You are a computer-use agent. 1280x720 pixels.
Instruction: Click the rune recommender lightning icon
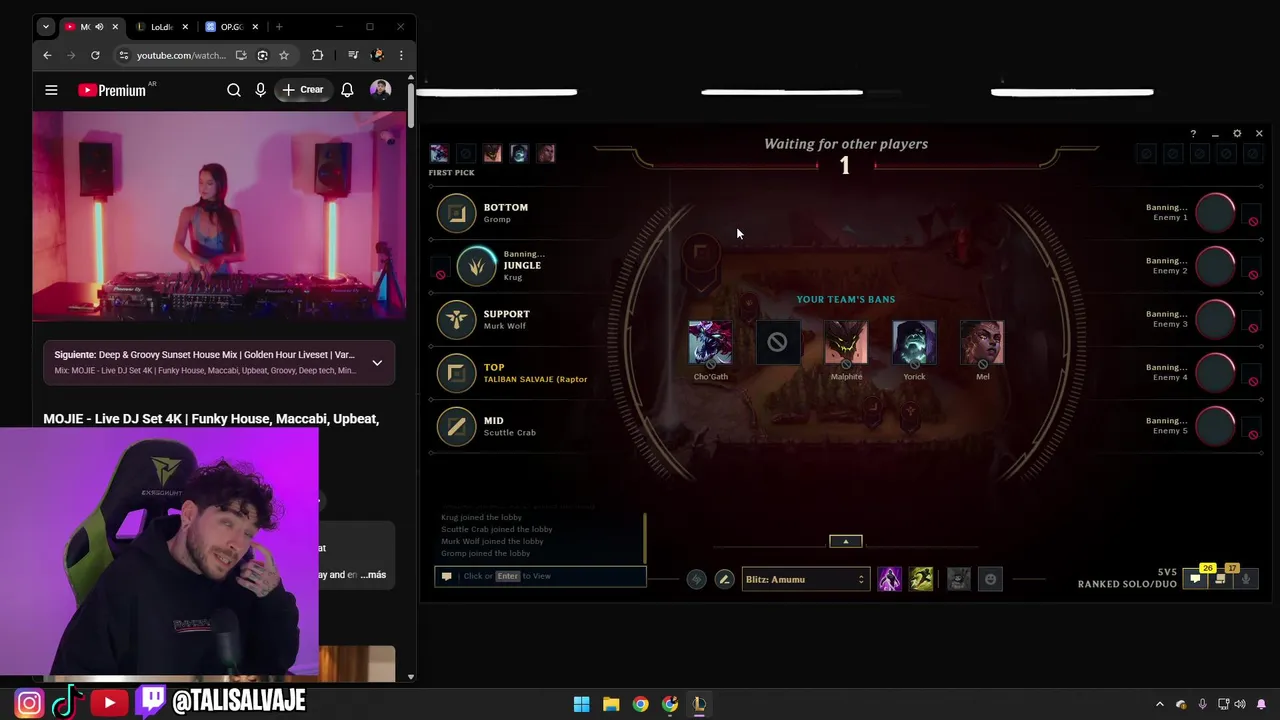pyautogui.click(x=696, y=579)
